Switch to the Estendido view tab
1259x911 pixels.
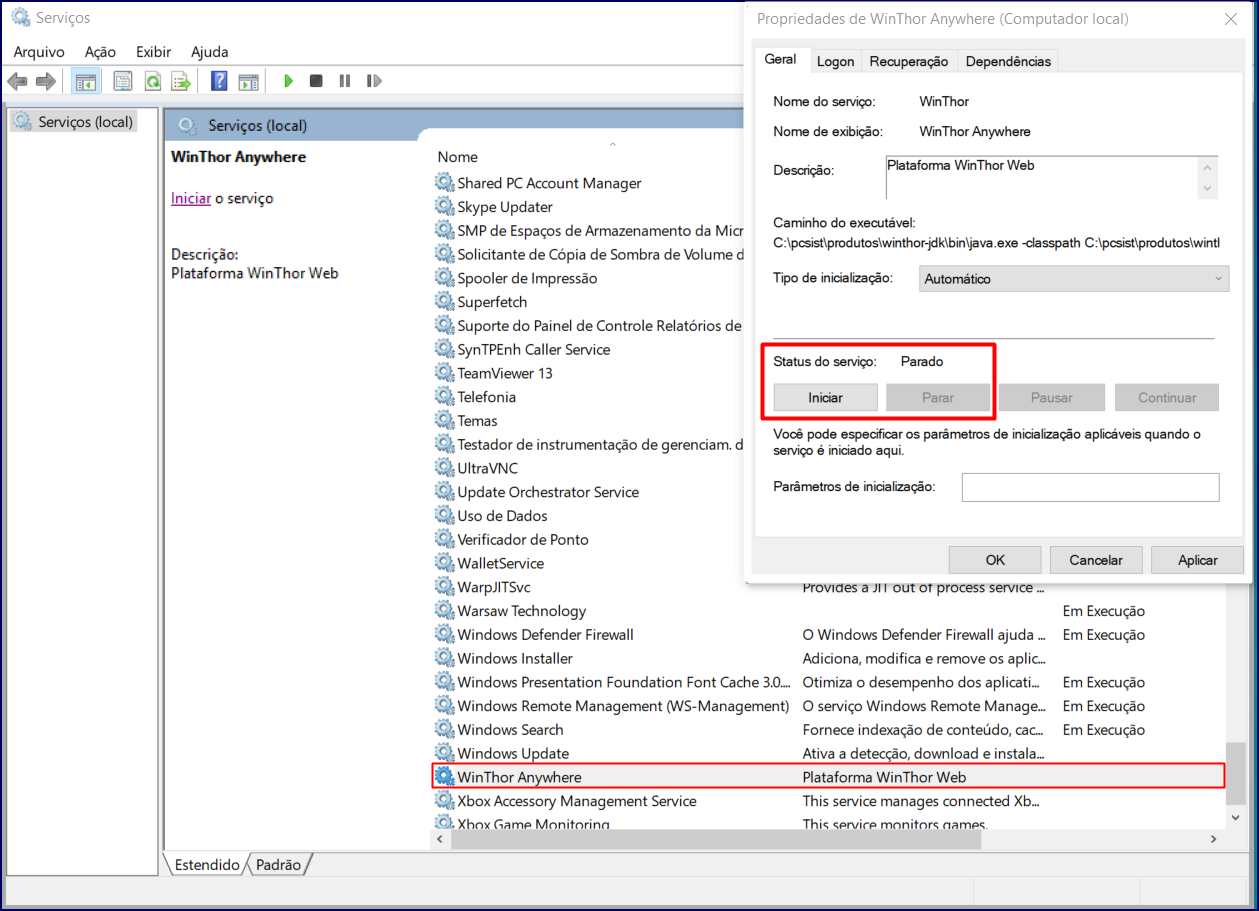pyautogui.click(x=207, y=865)
